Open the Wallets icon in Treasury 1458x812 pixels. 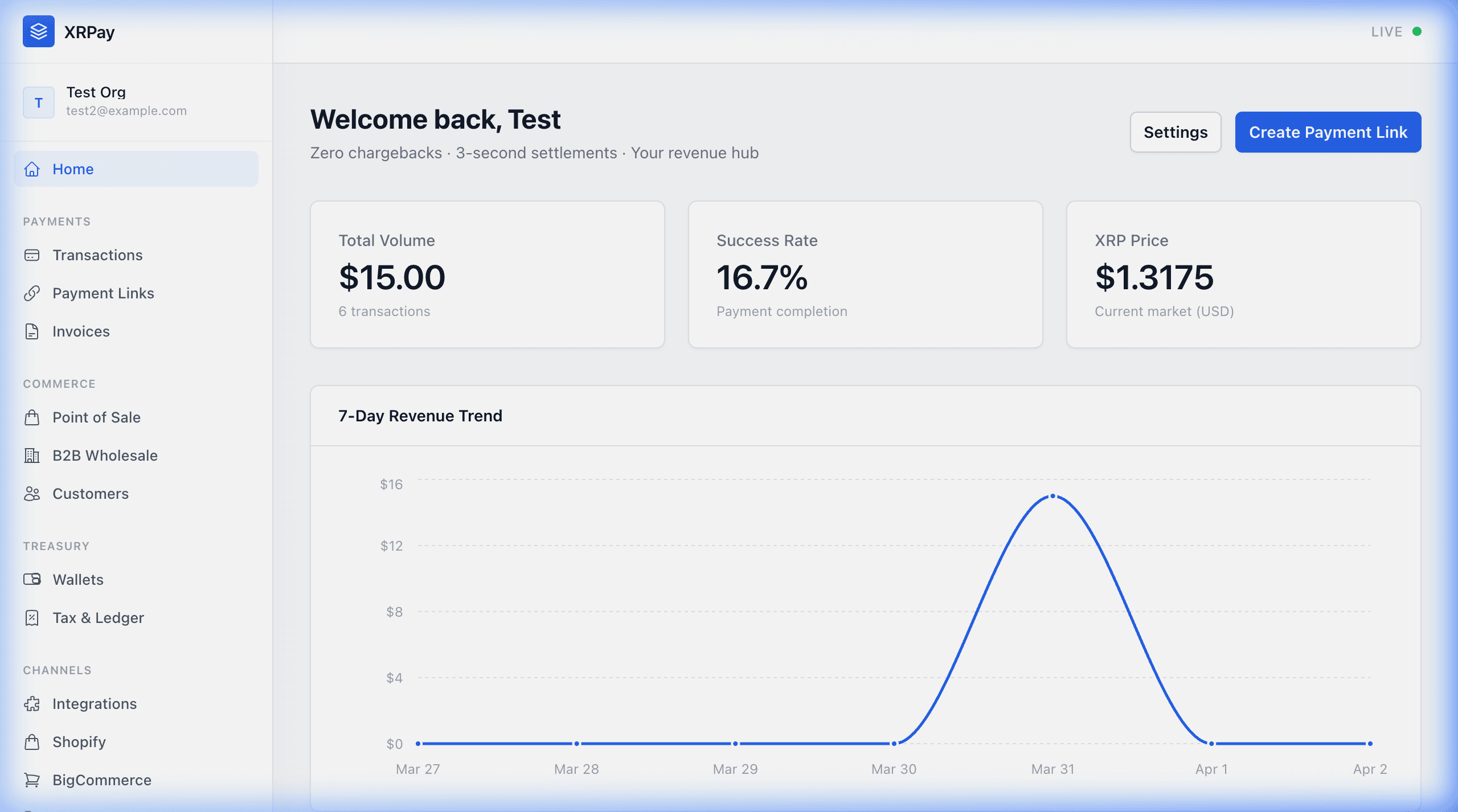[x=32, y=580]
